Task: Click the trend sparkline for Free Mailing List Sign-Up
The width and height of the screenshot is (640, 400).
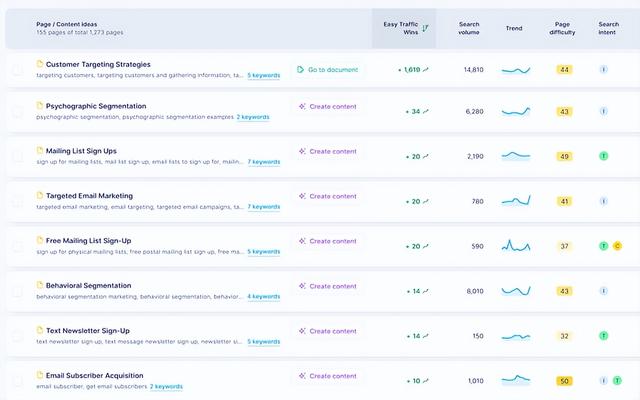Action: pyautogui.click(x=516, y=246)
